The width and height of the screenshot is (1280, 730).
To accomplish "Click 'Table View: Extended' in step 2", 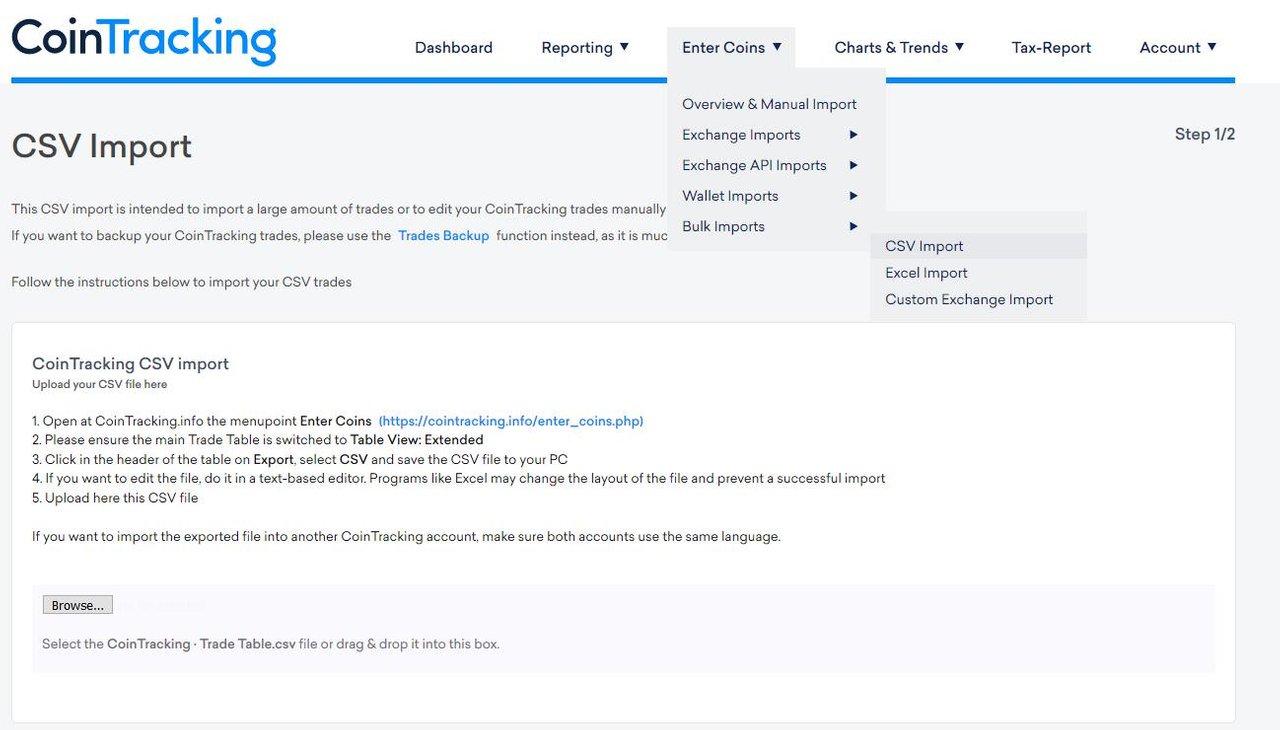I will (x=417, y=440).
